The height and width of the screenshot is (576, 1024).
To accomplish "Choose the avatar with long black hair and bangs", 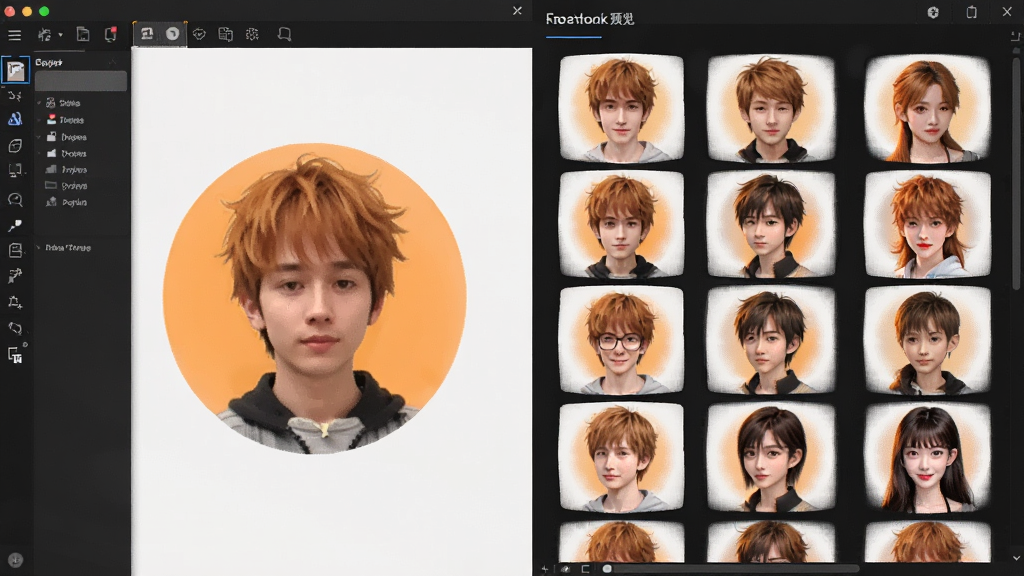I will pos(927,457).
